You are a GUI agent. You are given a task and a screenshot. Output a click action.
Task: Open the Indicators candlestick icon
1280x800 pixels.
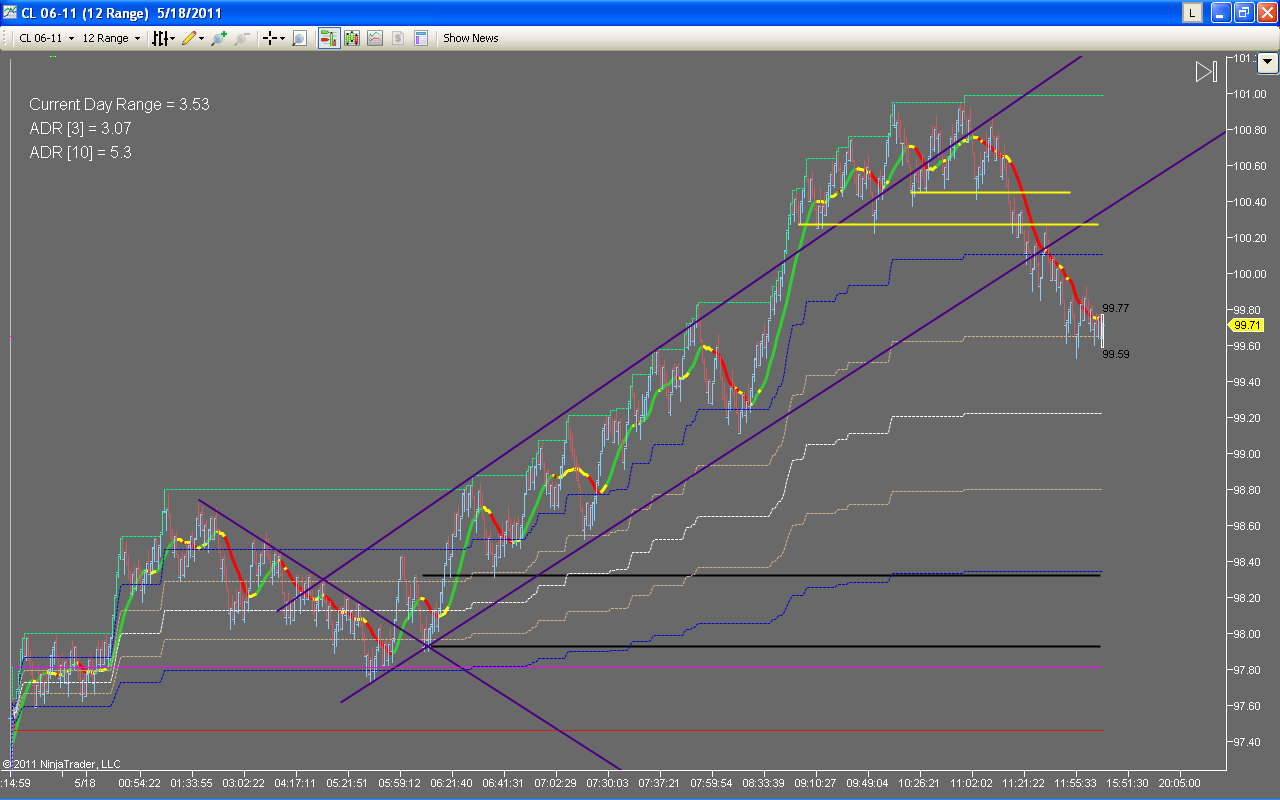click(352, 38)
